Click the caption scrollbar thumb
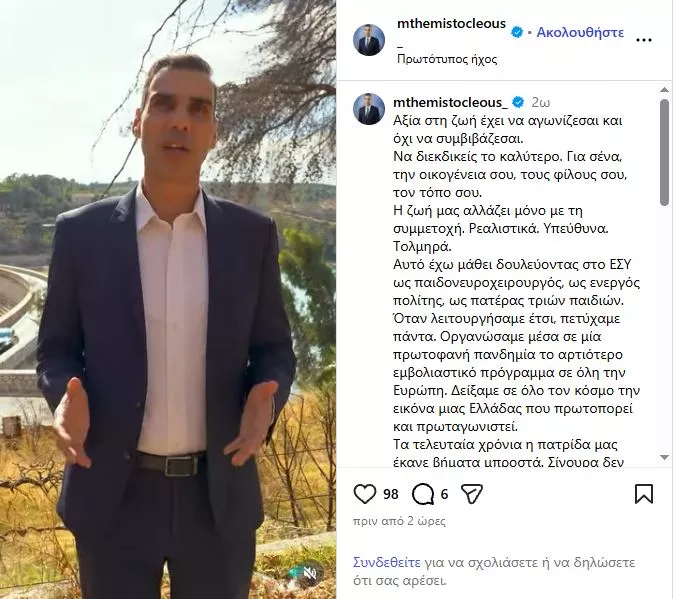The width and height of the screenshot is (673, 599). point(664,152)
